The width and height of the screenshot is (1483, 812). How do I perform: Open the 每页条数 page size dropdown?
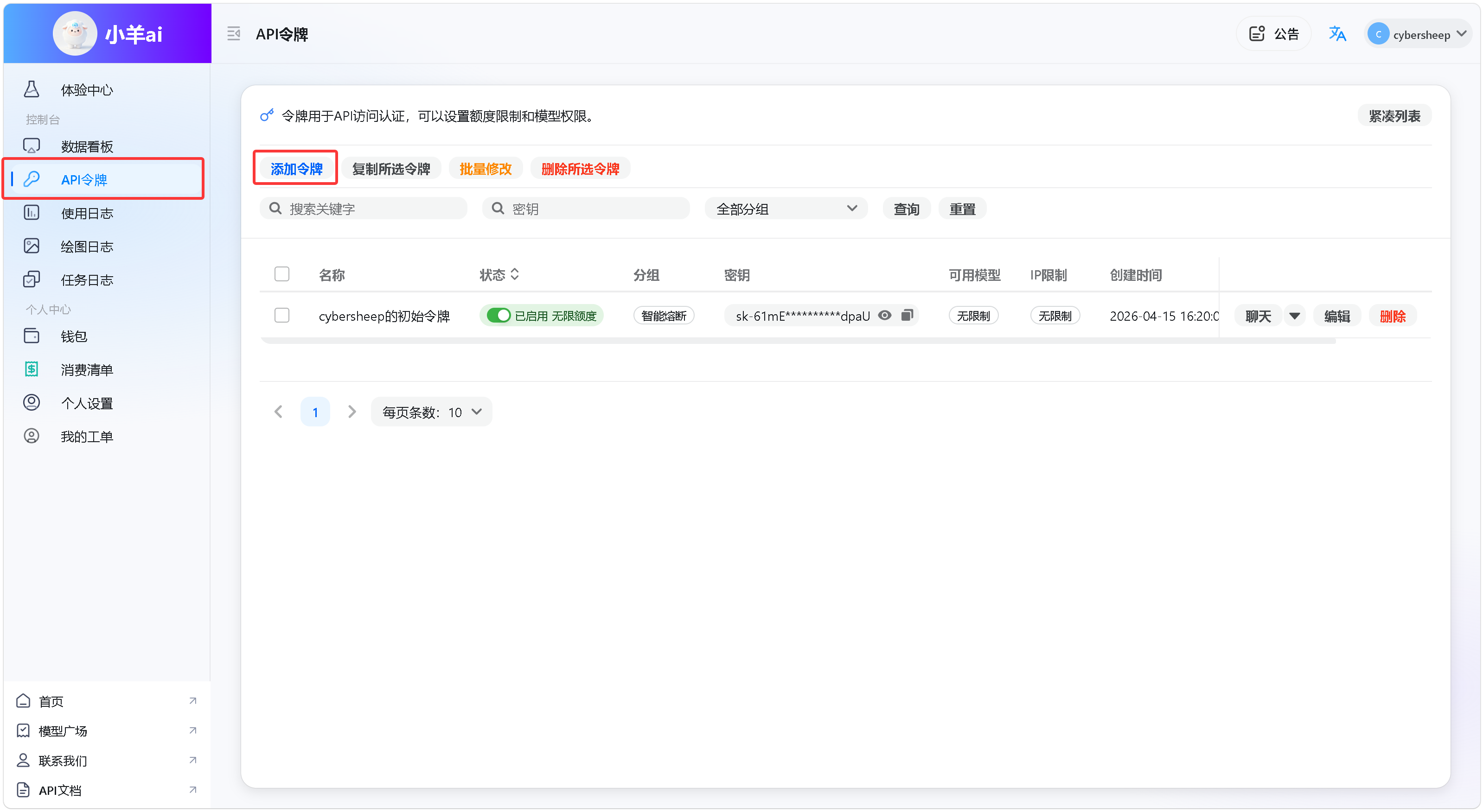[x=431, y=412]
